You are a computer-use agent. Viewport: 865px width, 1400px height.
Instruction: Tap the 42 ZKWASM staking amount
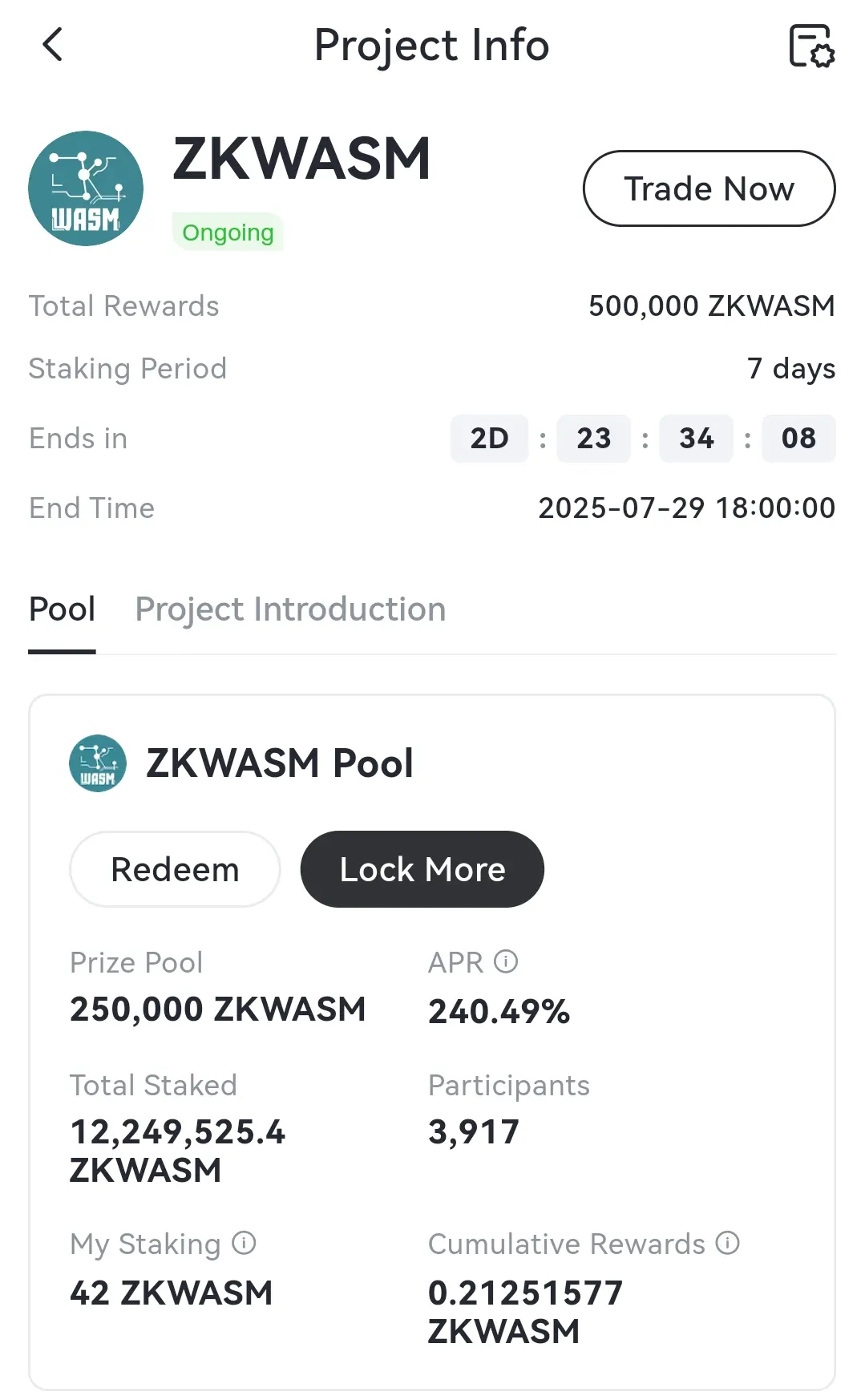click(172, 1293)
